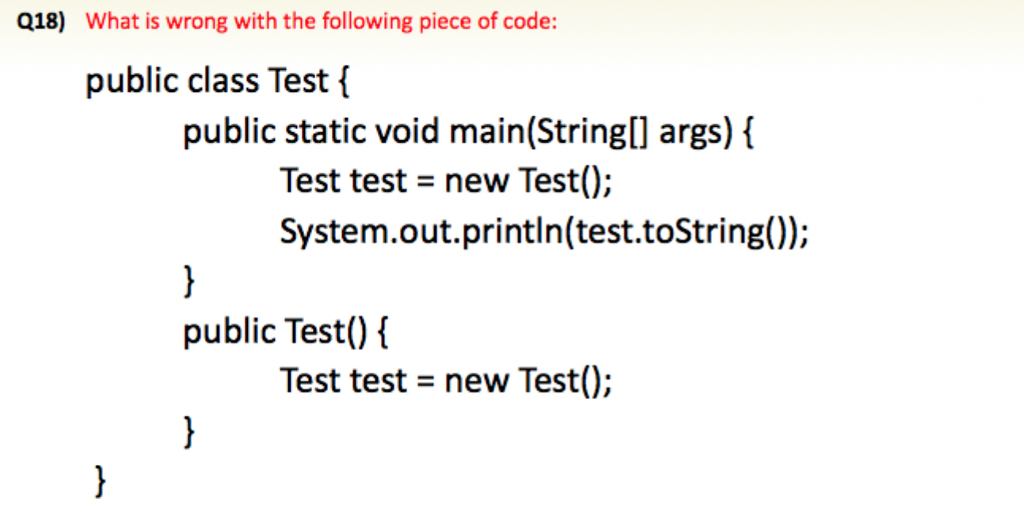Click the red question text sentence

point(322,23)
